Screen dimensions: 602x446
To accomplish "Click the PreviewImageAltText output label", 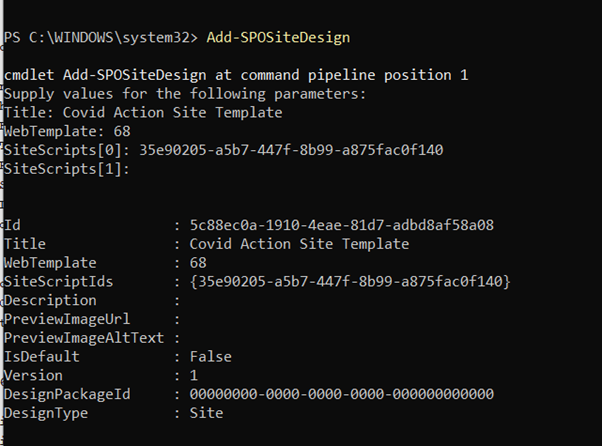I will coord(84,338).
